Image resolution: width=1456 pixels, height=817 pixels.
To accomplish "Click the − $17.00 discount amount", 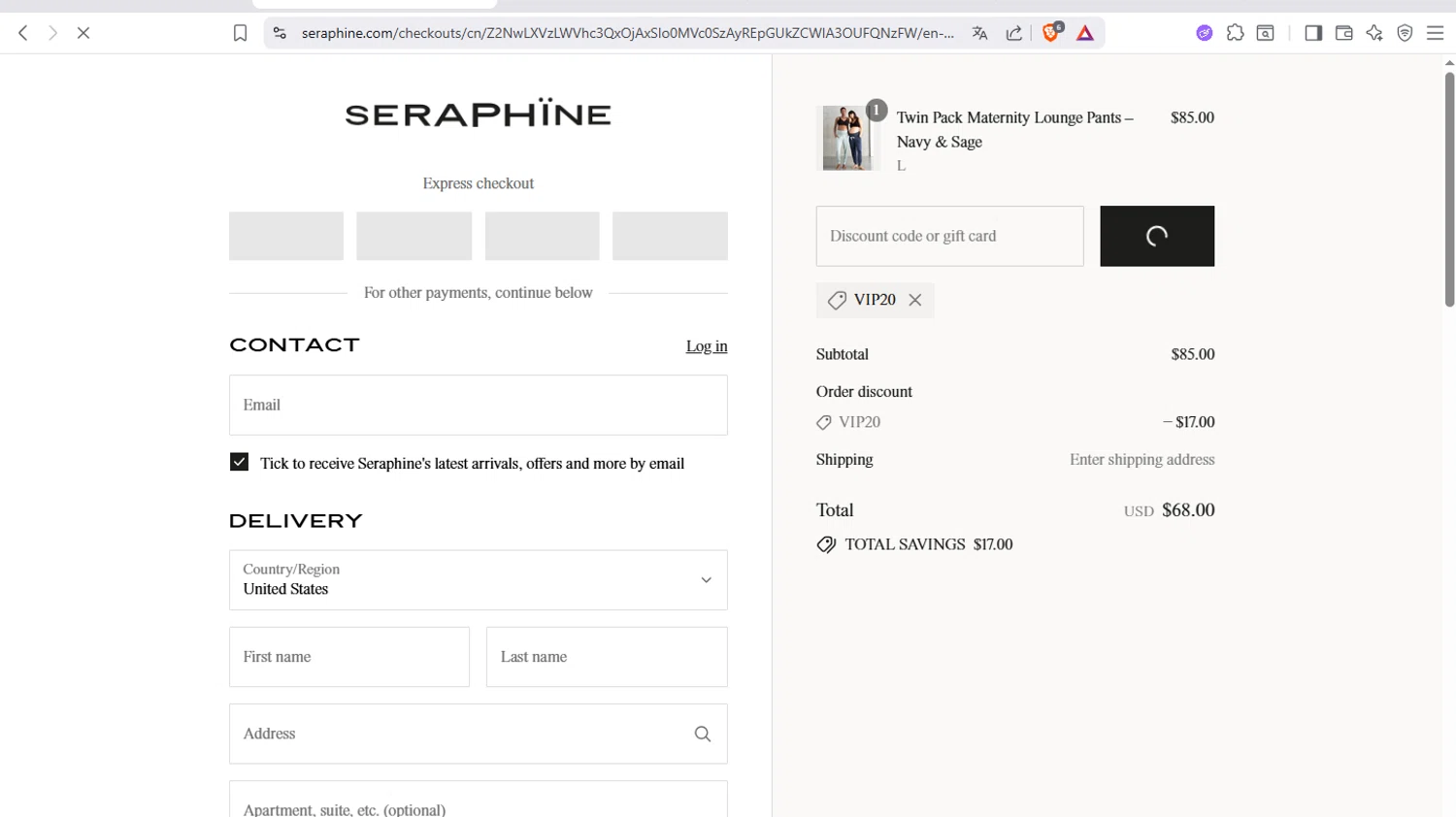I will [1189, 422].
